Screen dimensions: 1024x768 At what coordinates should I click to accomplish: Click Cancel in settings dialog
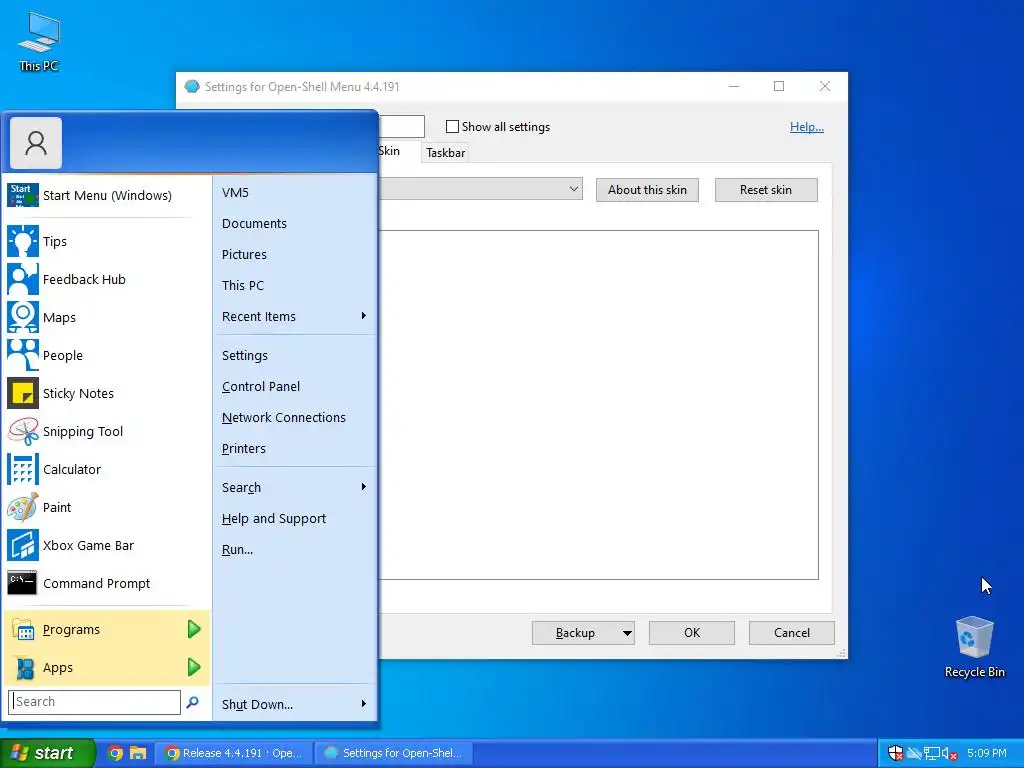(792, 633)
